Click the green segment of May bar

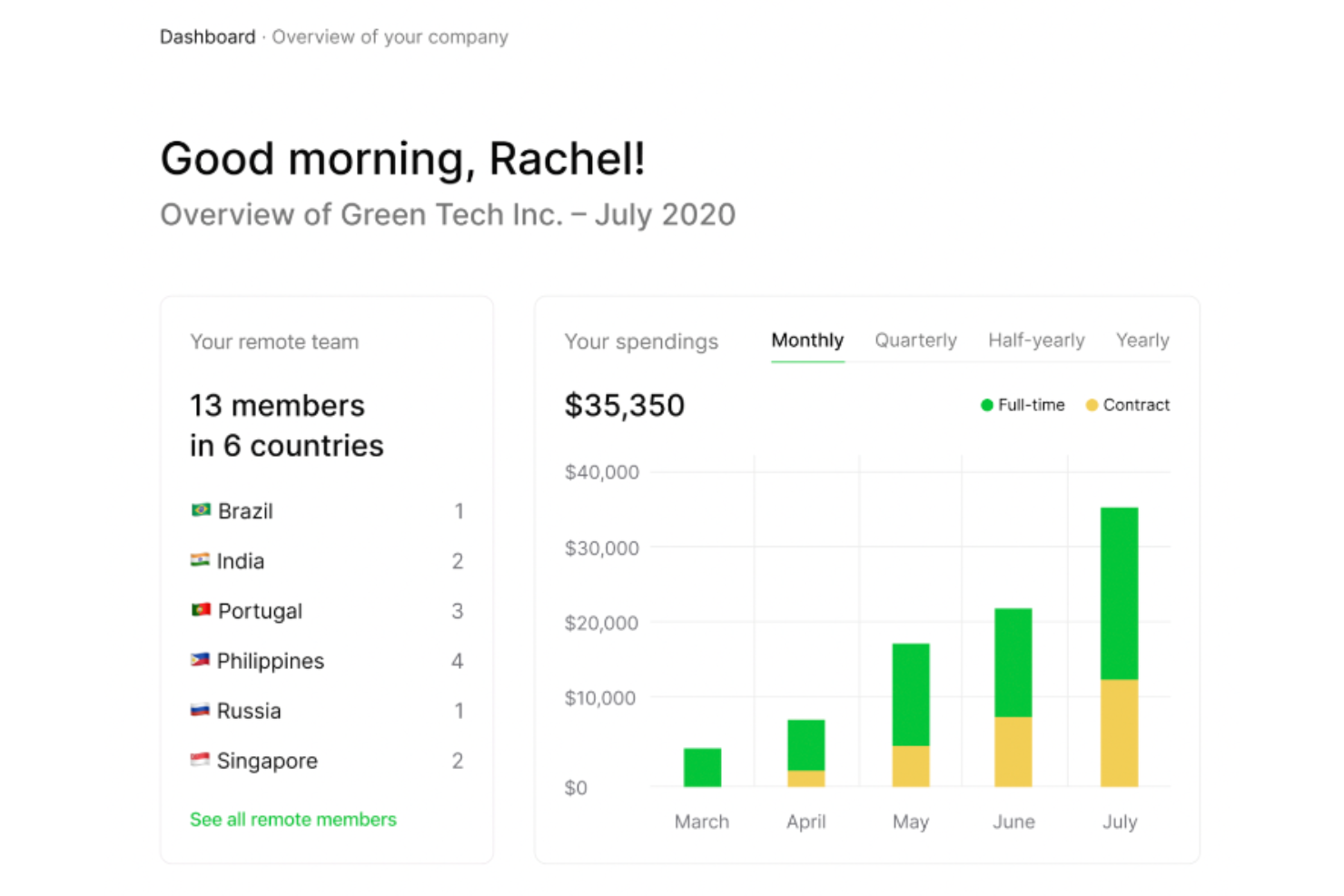[x=911, y=694]
